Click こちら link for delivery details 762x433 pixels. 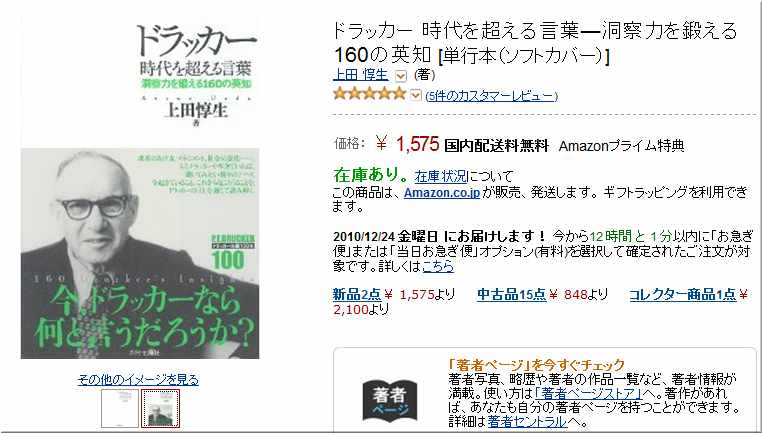click(438, 266)
